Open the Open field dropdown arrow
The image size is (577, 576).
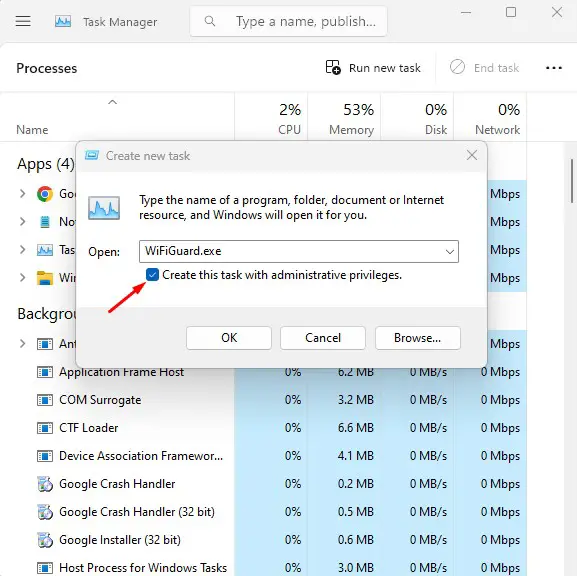coord(450,252)
